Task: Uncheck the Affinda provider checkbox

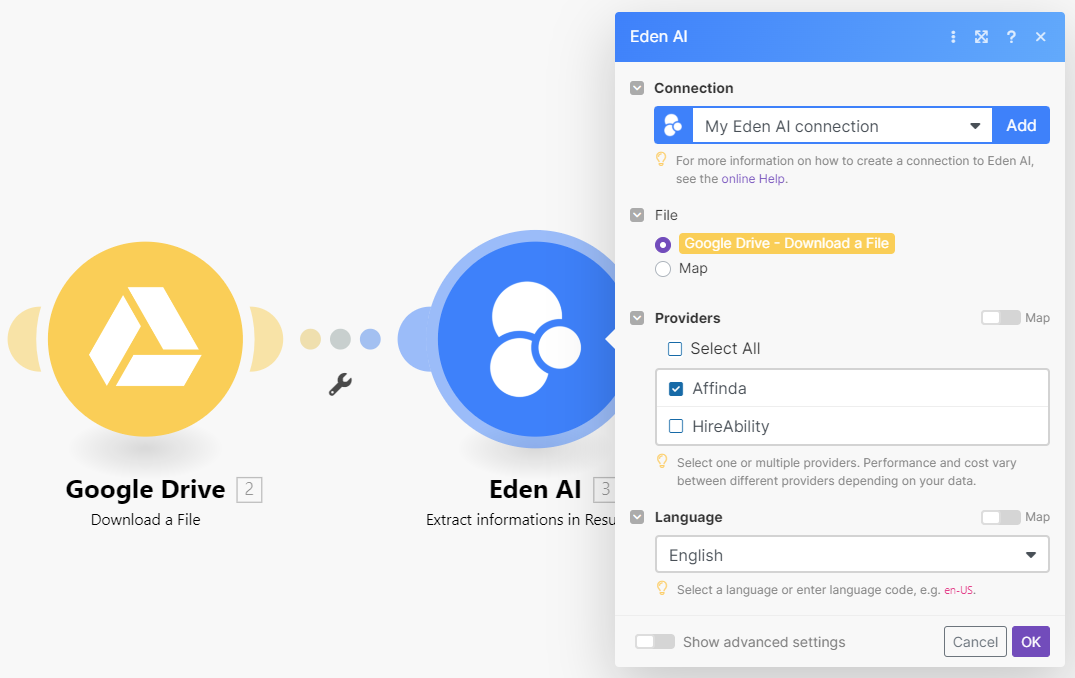Action: (676, 389)
